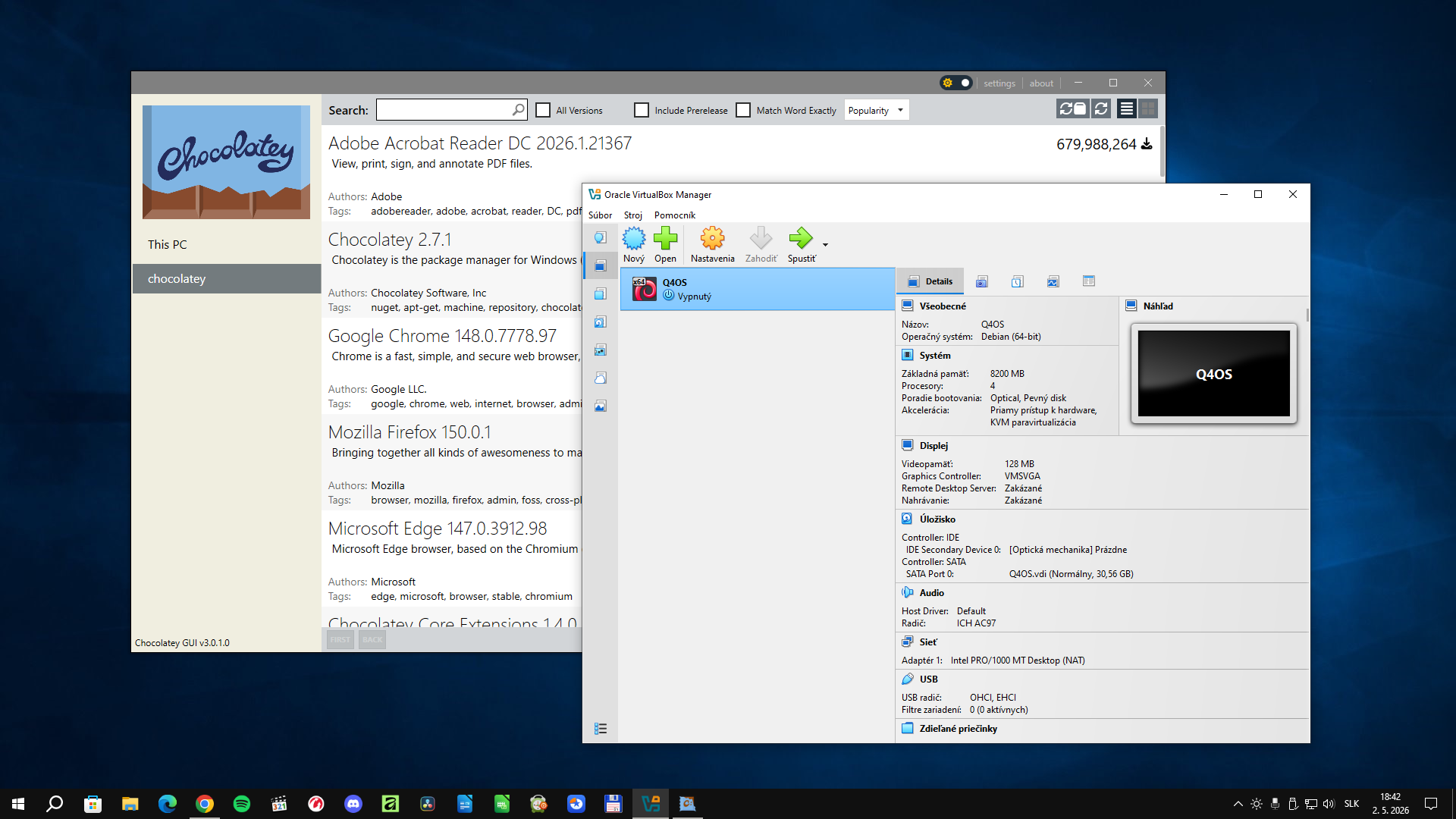The width and height of the screenshot is (1456, 819).
Task: Click the FIRST page button in Chocolatey
Action: click(340, 640)
